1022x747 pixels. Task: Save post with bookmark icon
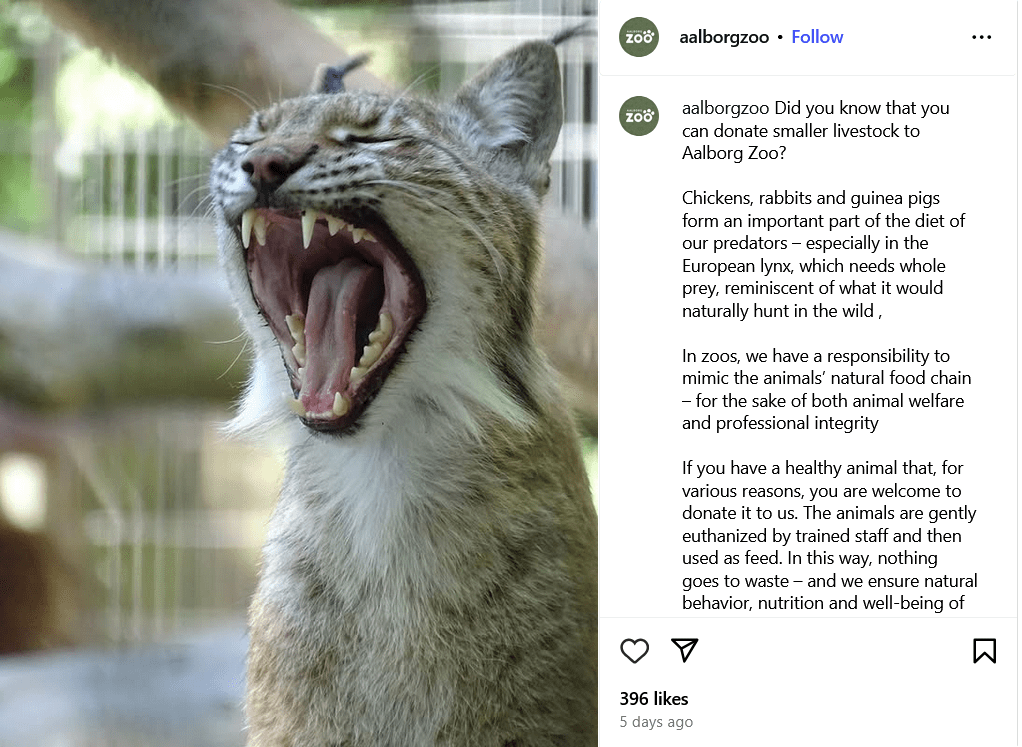(984, 651)
